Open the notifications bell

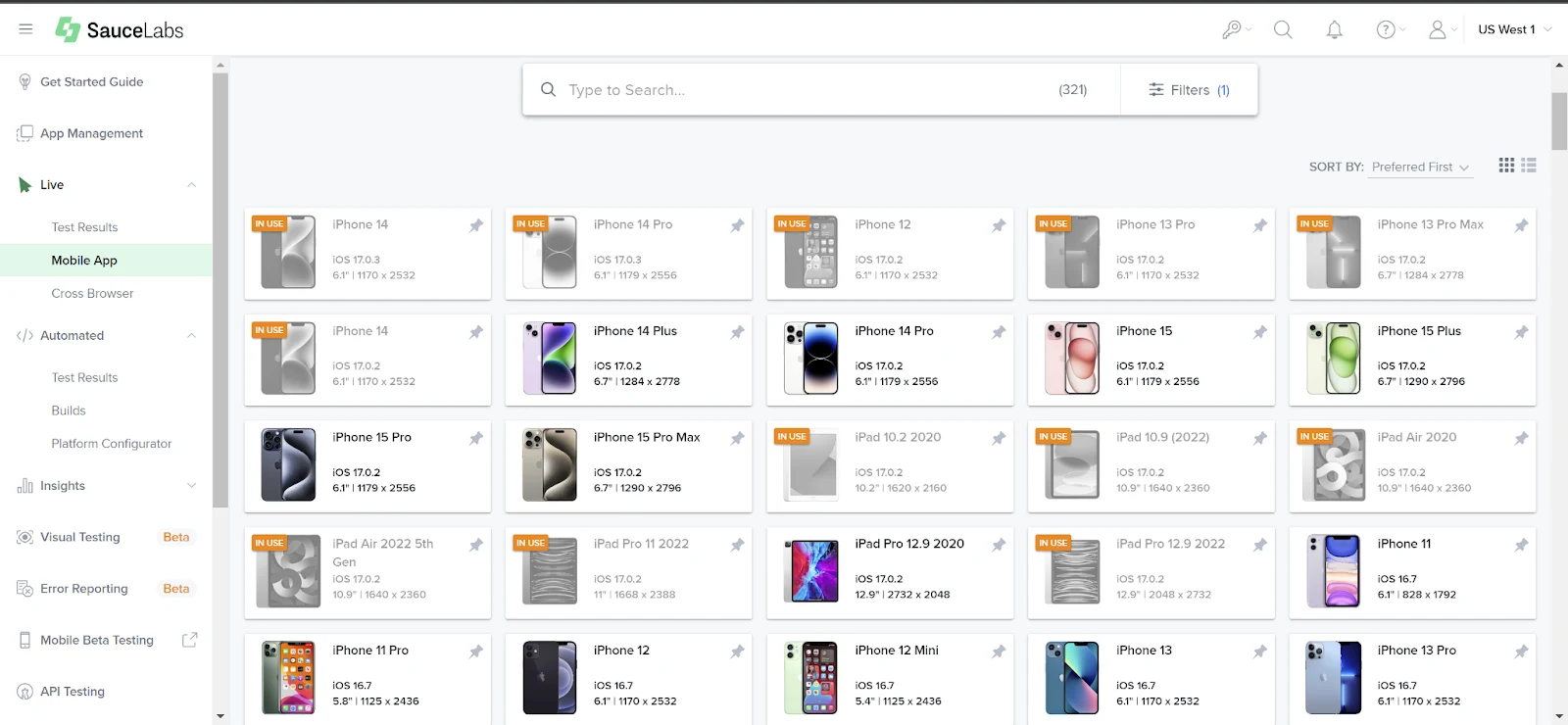pyautogui.click(x=1334, y=29)
